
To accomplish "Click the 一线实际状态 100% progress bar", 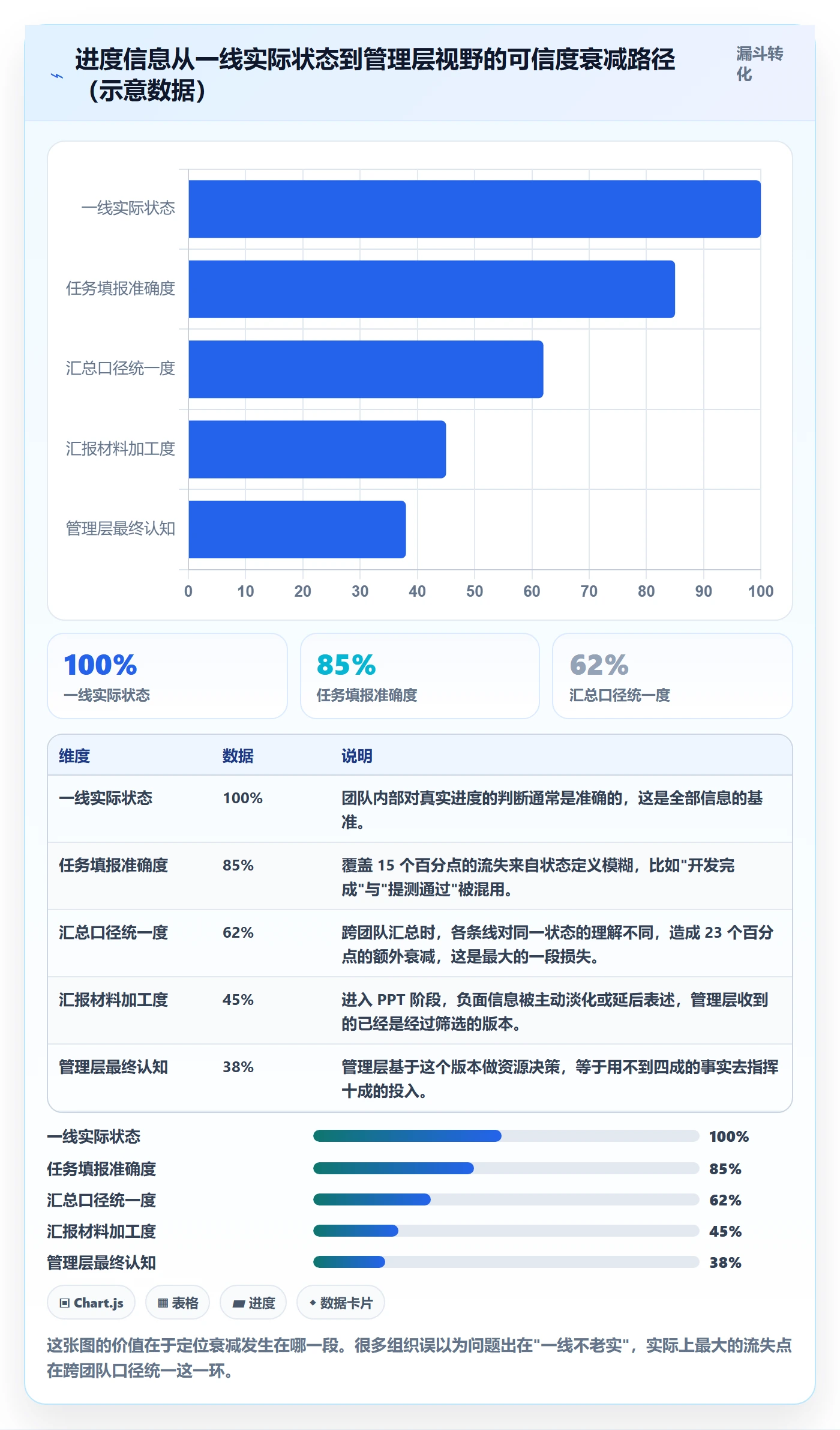I will (x=506, y=1136).
